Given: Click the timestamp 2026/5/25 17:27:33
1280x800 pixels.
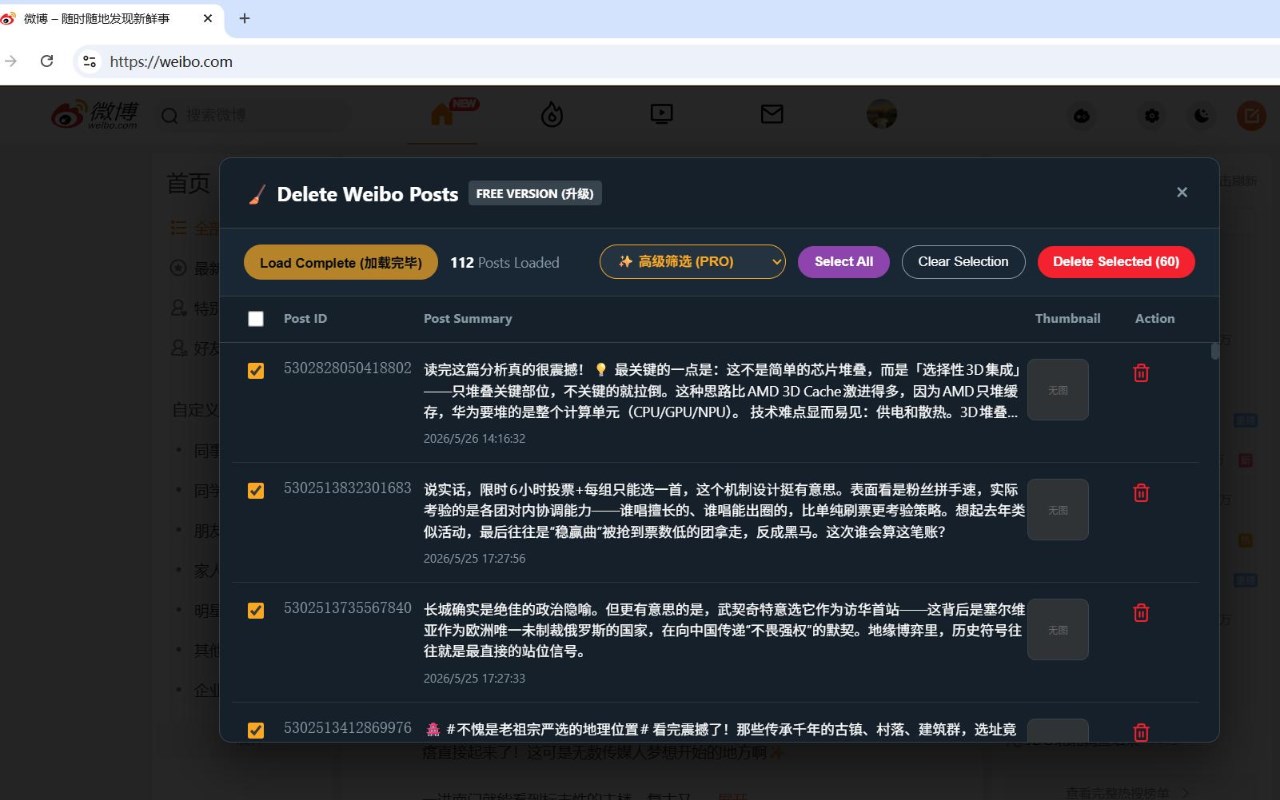Looking at the screenshot, I should [475, 679].
